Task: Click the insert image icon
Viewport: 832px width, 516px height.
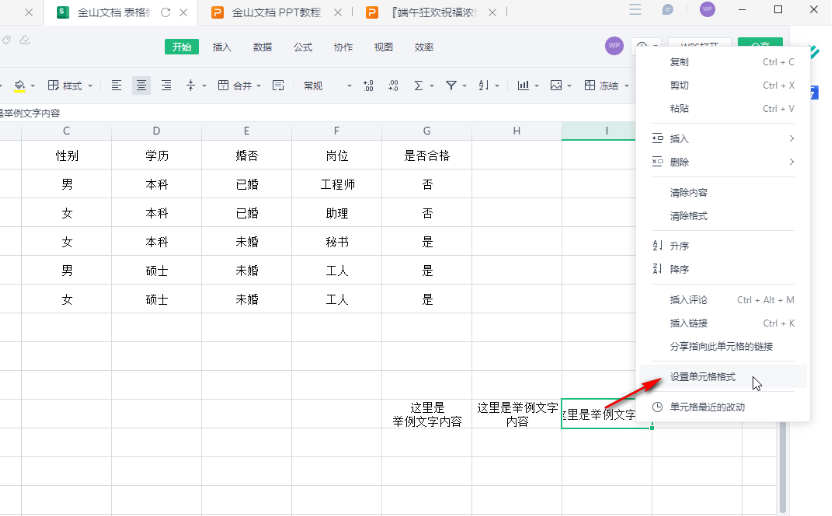Action: 556,85
